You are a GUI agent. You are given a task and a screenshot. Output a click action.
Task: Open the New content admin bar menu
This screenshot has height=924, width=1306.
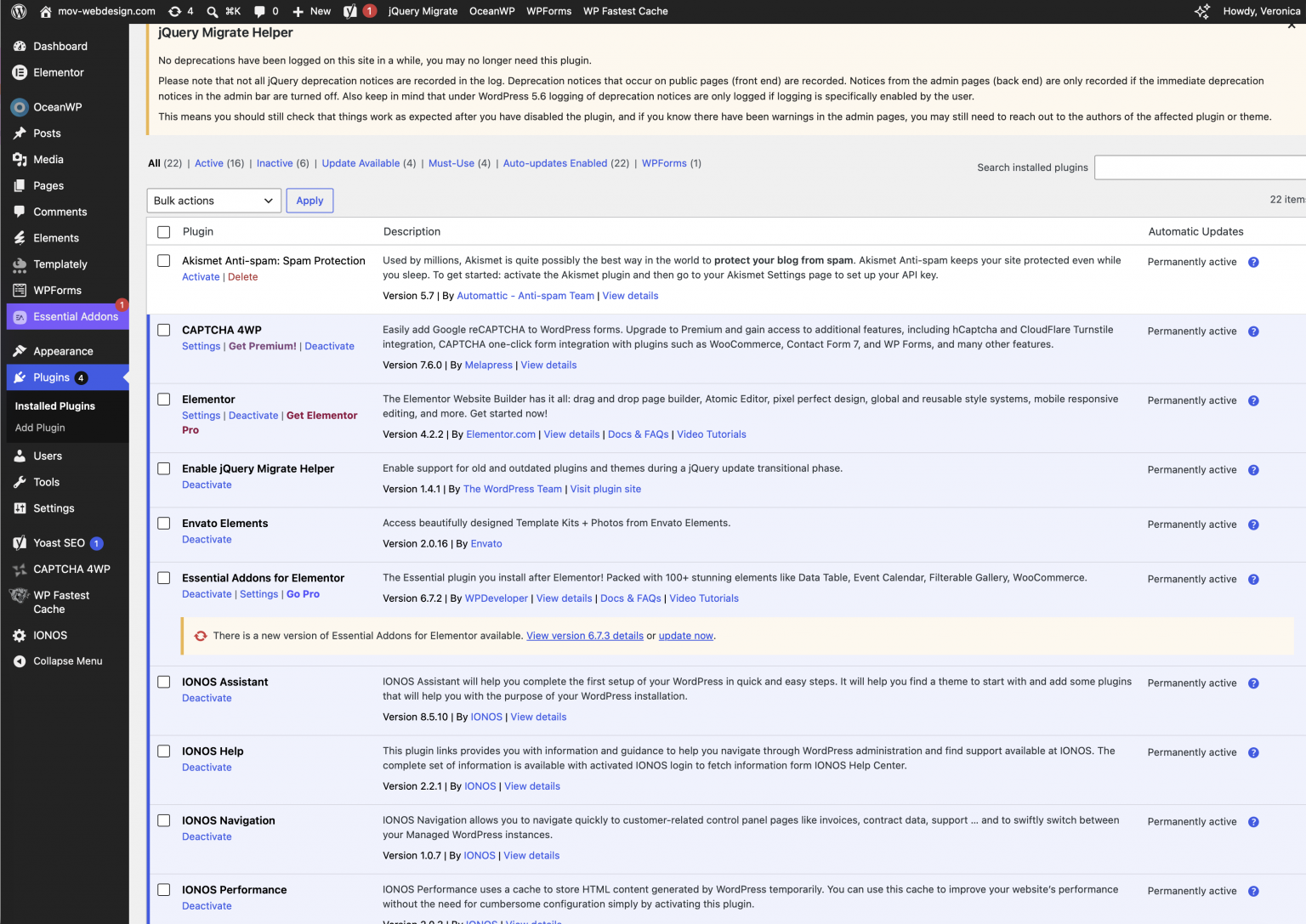click(x=312, y=11)
